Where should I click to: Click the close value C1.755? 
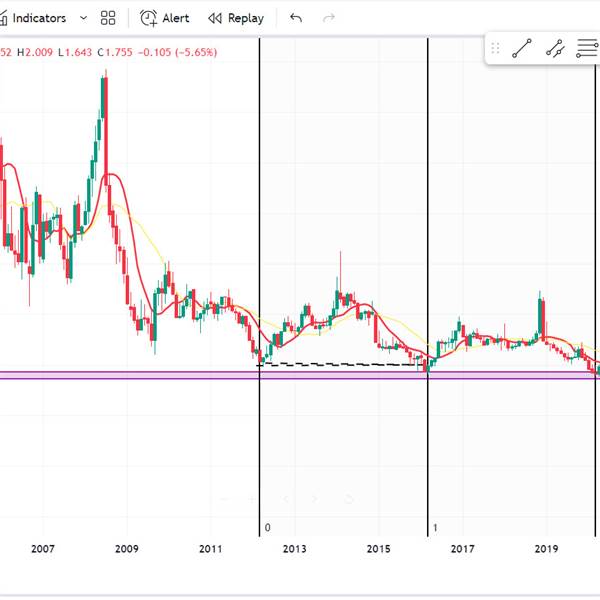(115, 52)
